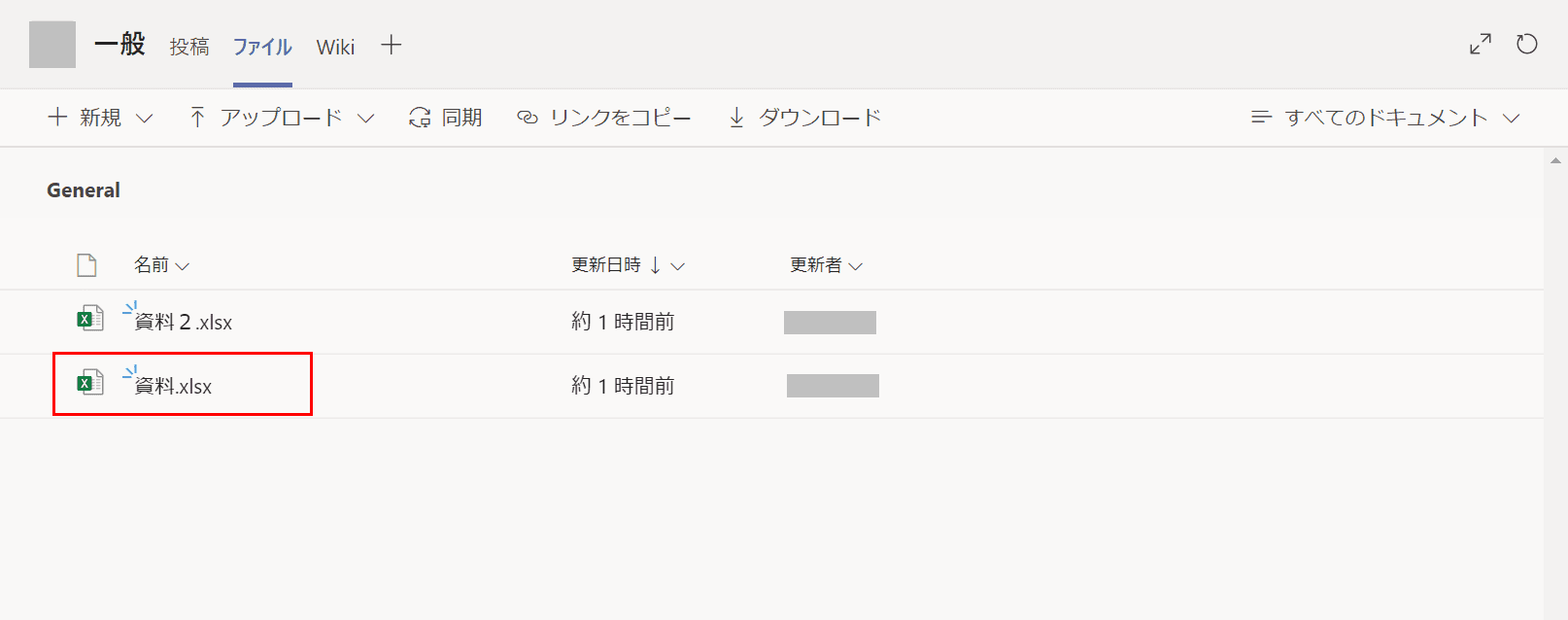Expand the アップロード dropdown
The image size is (1568, 620).
[x=282, y=118]
